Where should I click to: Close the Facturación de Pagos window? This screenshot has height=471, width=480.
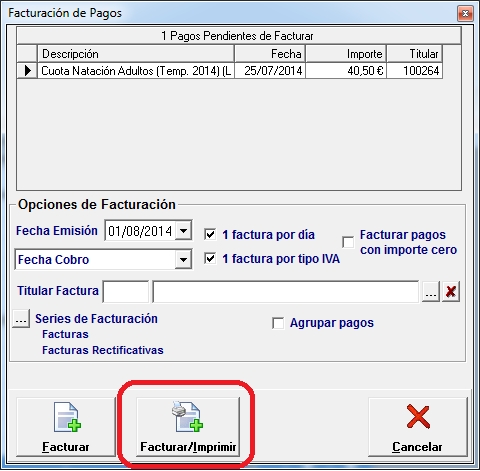click(x=465, y=13)
